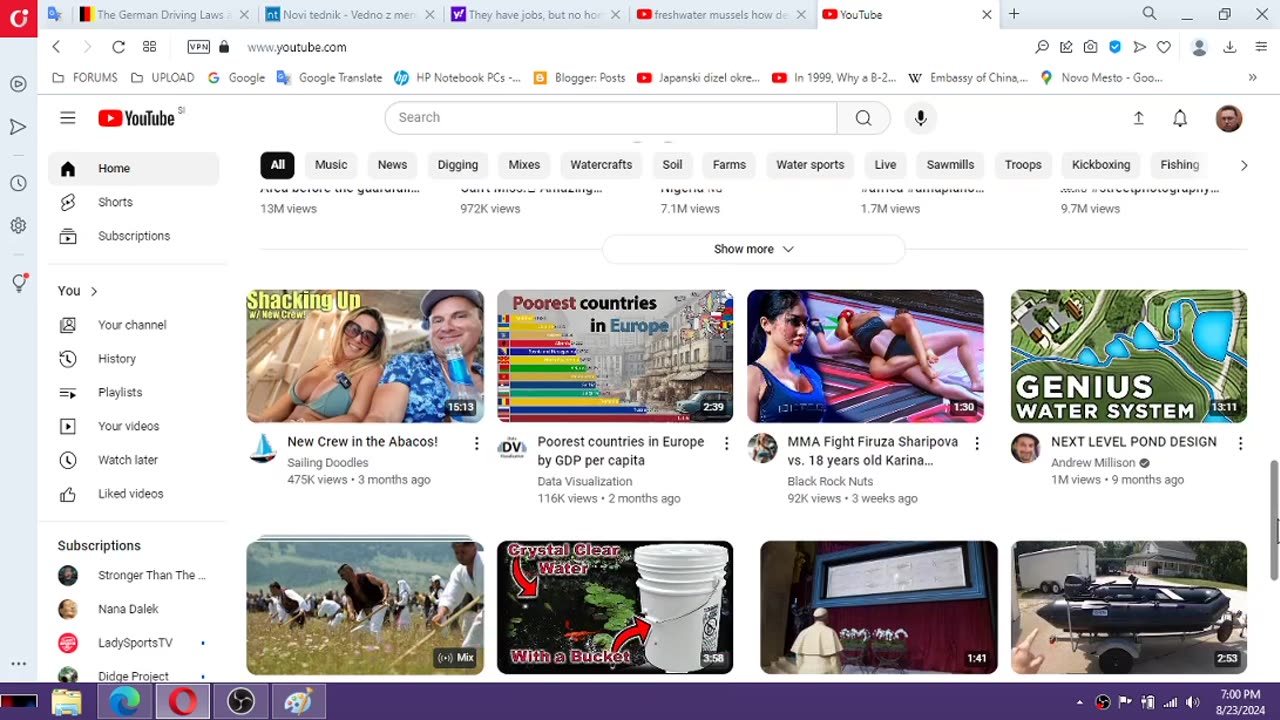This screenshot has height=720, width=1280.
Task: Open Subscriptions in sidebar
Action: tap(134, 236)
